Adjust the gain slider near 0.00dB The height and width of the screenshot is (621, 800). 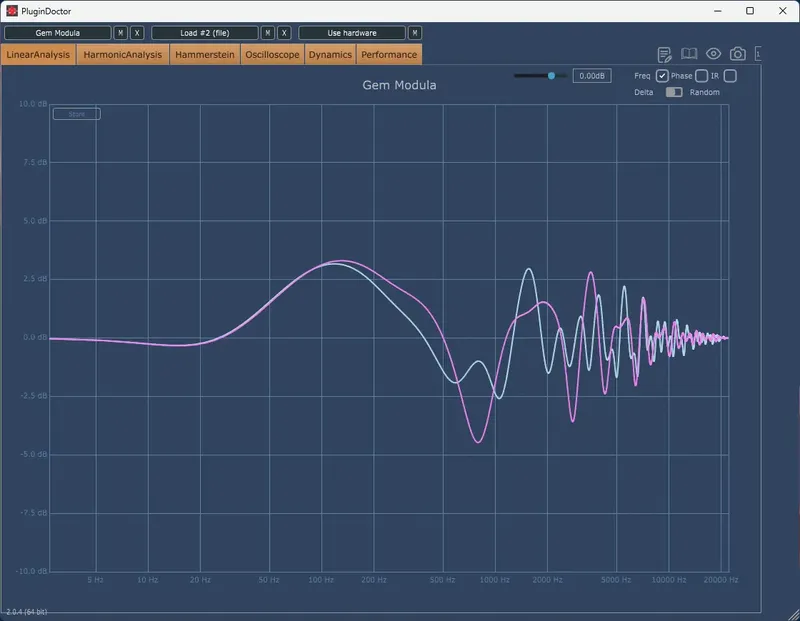549,74
